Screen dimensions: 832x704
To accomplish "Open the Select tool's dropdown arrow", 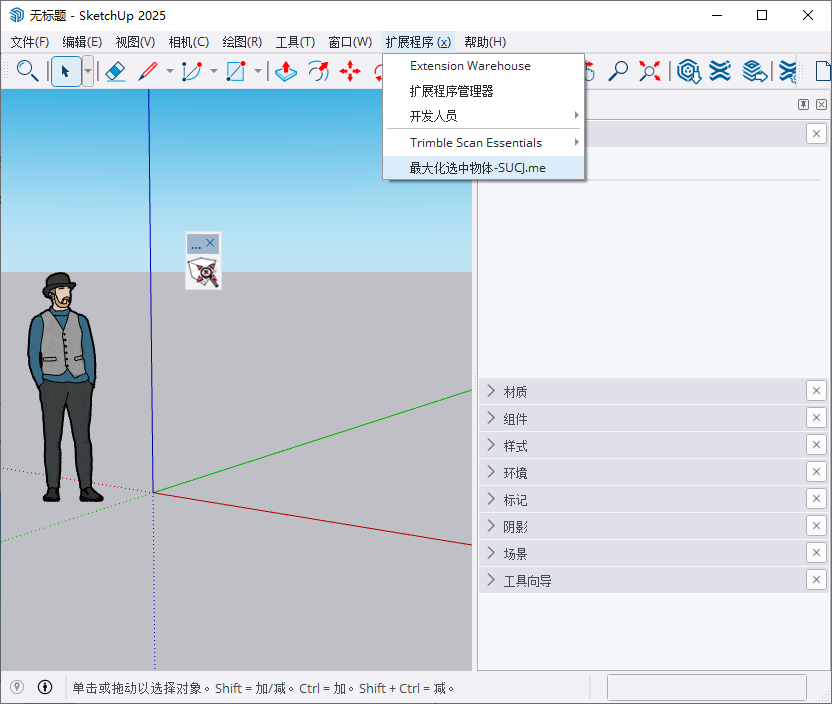I will (x=86, y=71).
